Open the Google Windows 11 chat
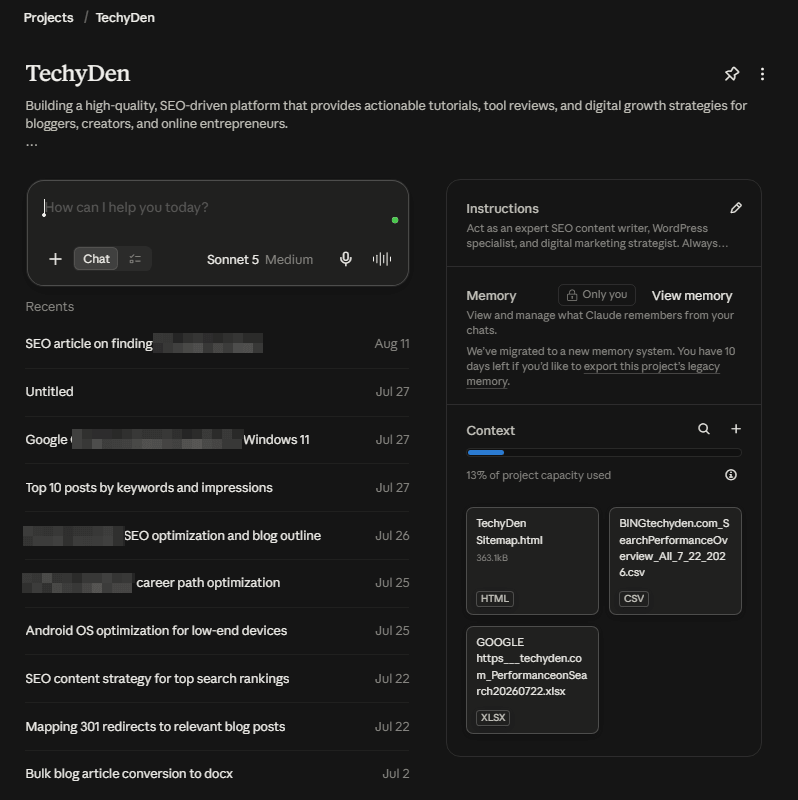The image size is (798, 800). click(x=217, y=440)
